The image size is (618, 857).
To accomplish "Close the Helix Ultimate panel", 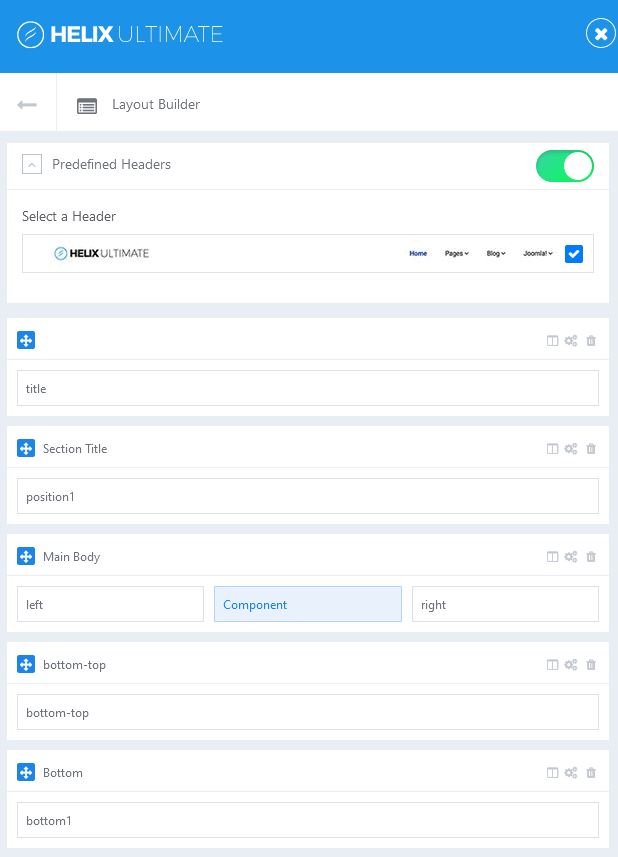I will [600, 34].
